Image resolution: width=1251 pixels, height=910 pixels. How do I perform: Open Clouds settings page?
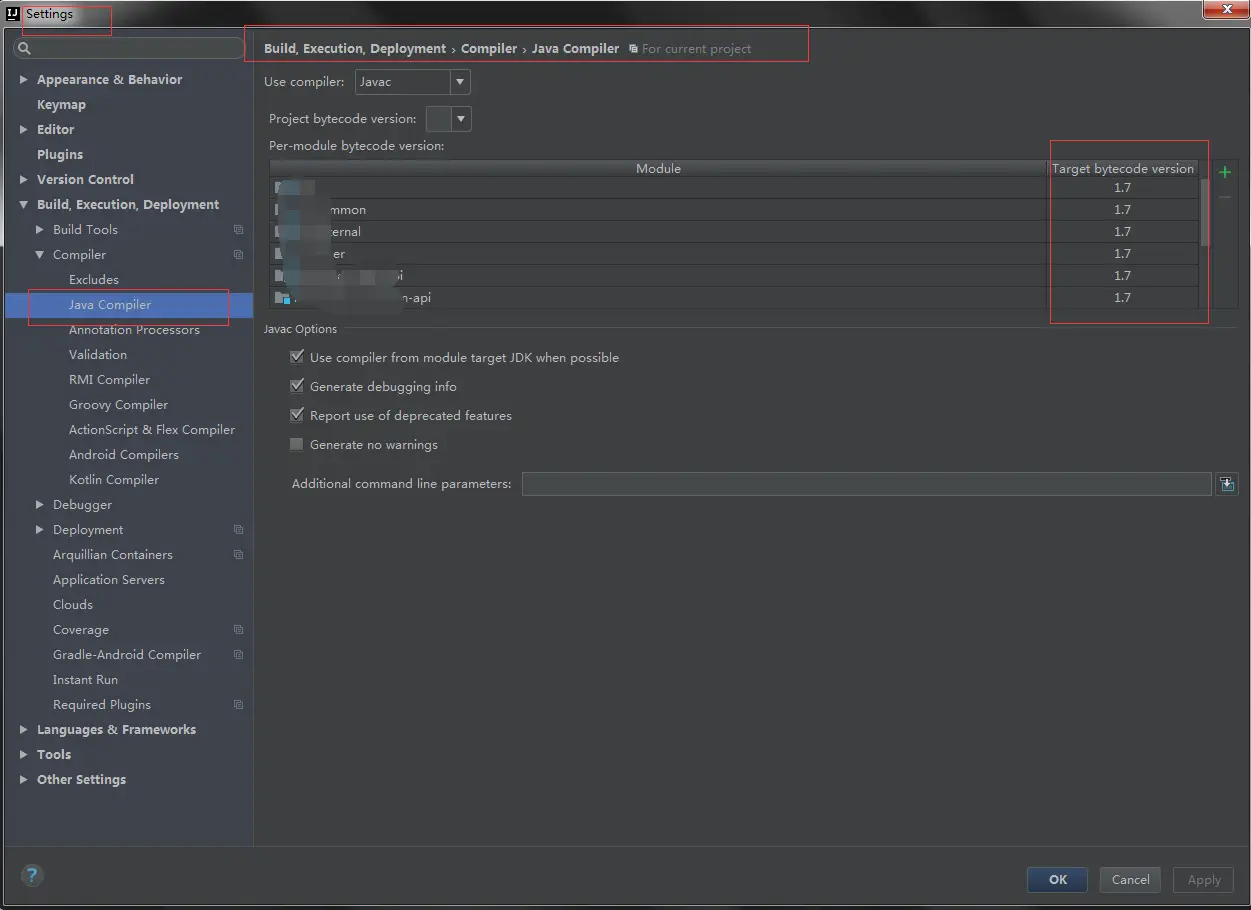point(73,604)
